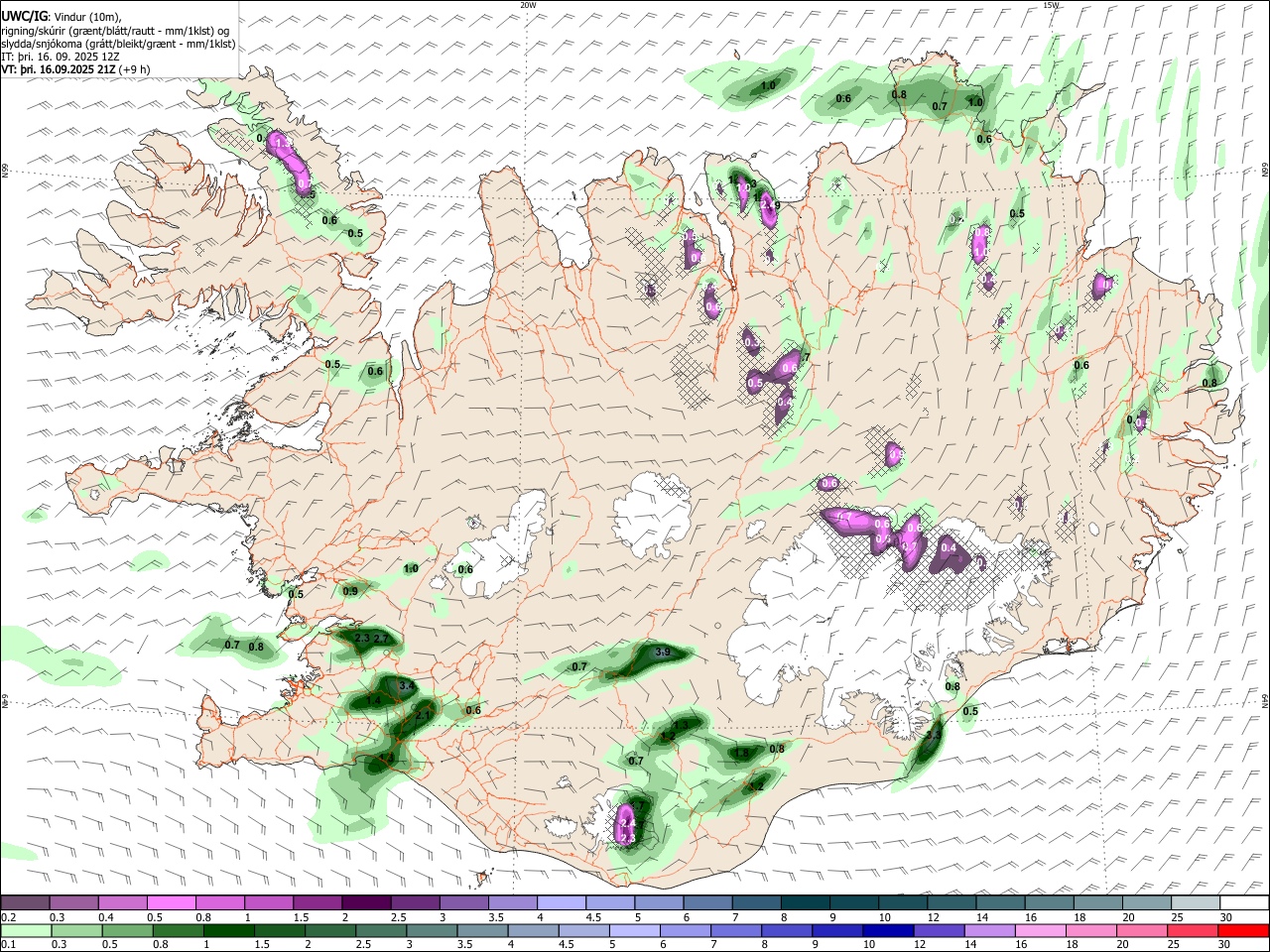The image size is (1270, 952).
Task: Click the pale grey 25–30 snow scale swatch
Action: pyautogui.click(x=1196, y=903)
